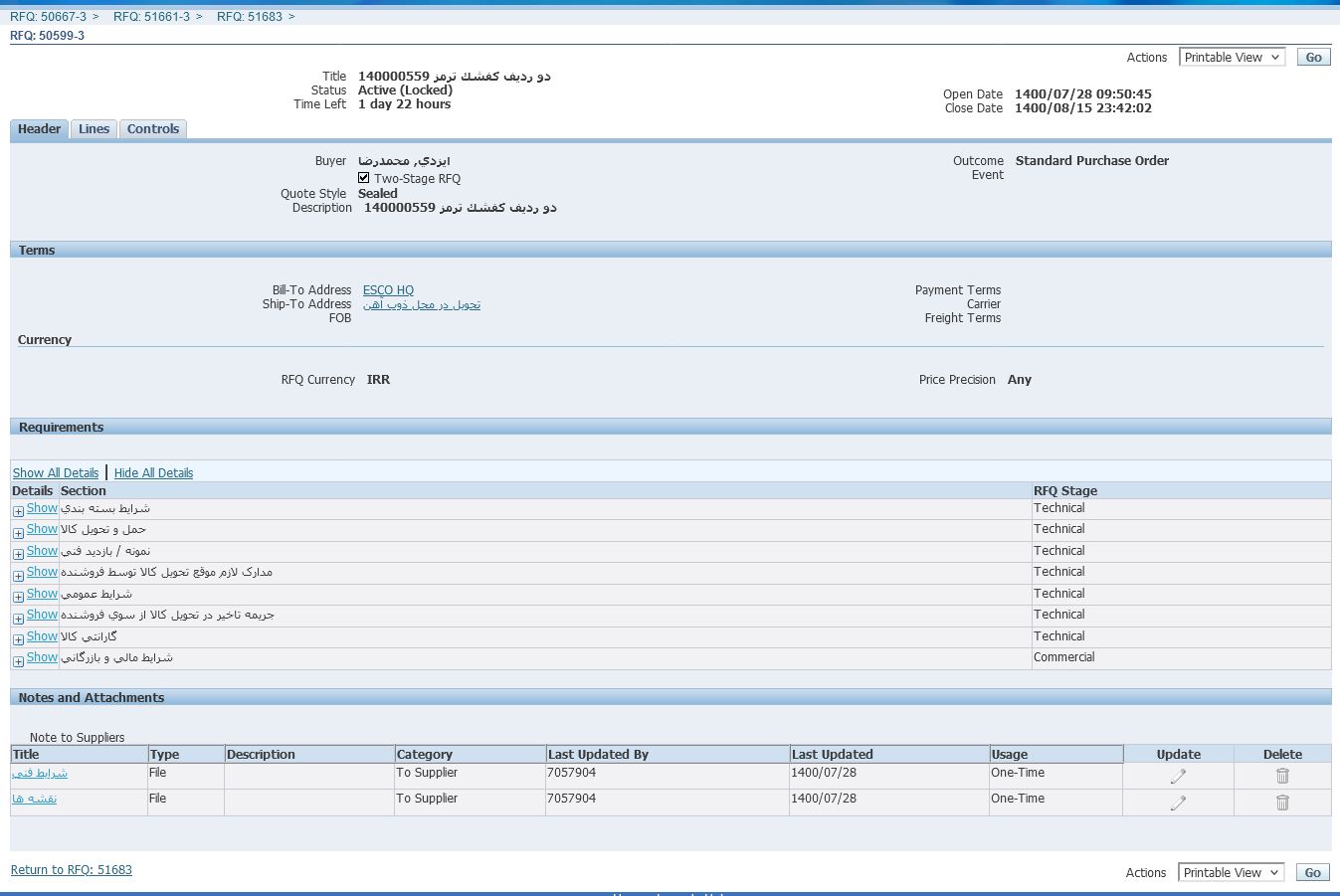Expand the شرايط عمومي row plus icon
The height and width of the screenshot is (896, 1340).
tap(18, 597)
